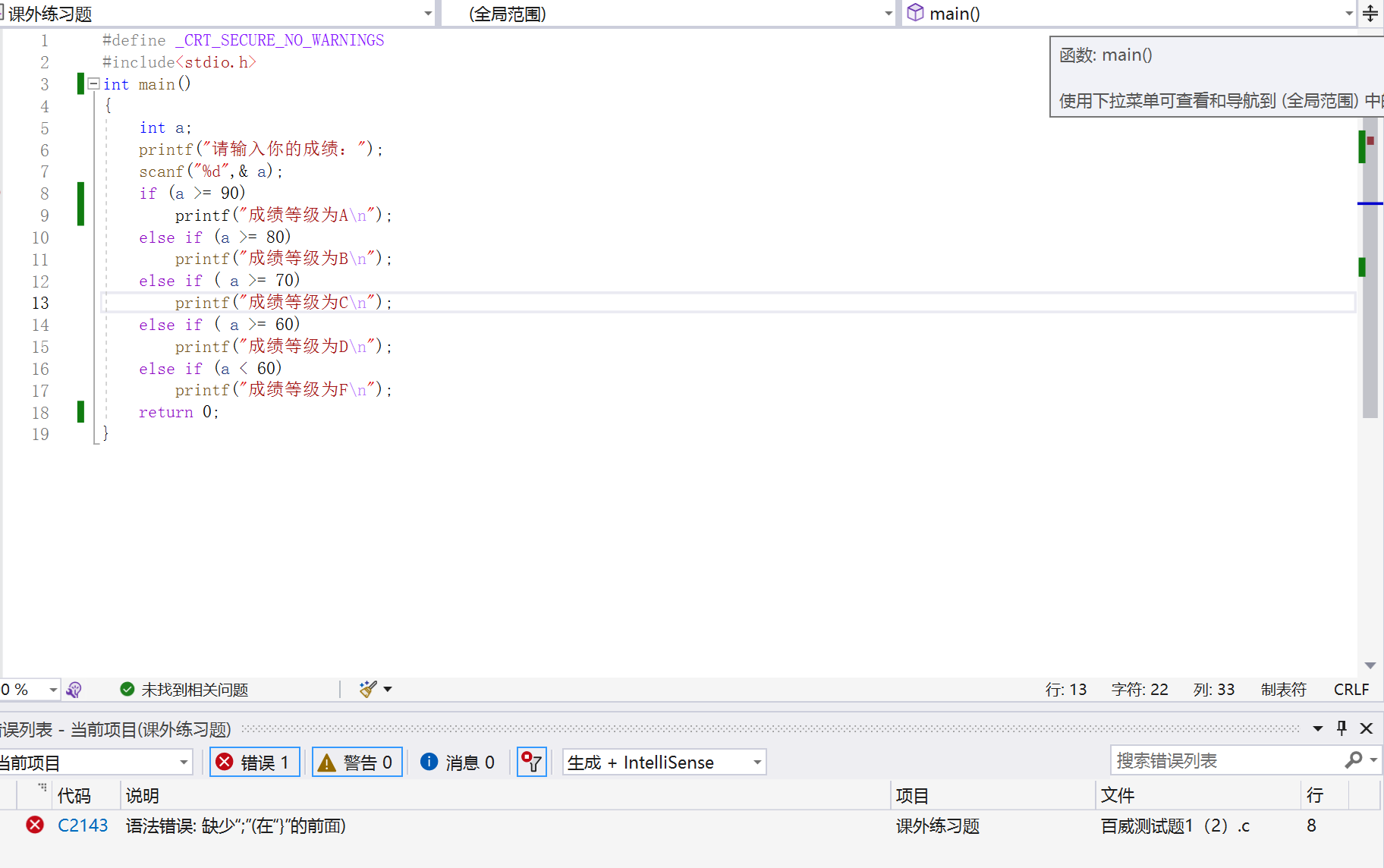Click the printf 请输入你的成绩 line
This screenshot has height=868, width=1384.
pyautogui.click(x=260, y=149)
